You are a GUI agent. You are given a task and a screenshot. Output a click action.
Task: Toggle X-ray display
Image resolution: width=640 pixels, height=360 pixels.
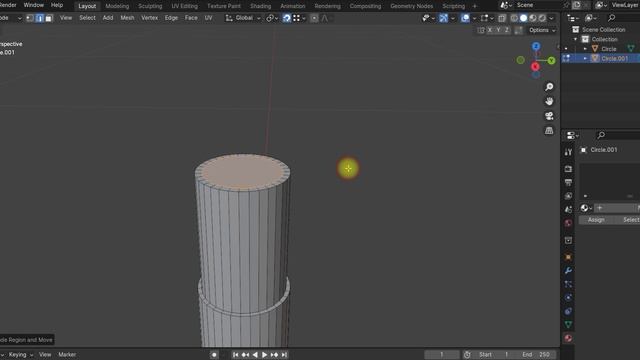(x=502, y=18)
